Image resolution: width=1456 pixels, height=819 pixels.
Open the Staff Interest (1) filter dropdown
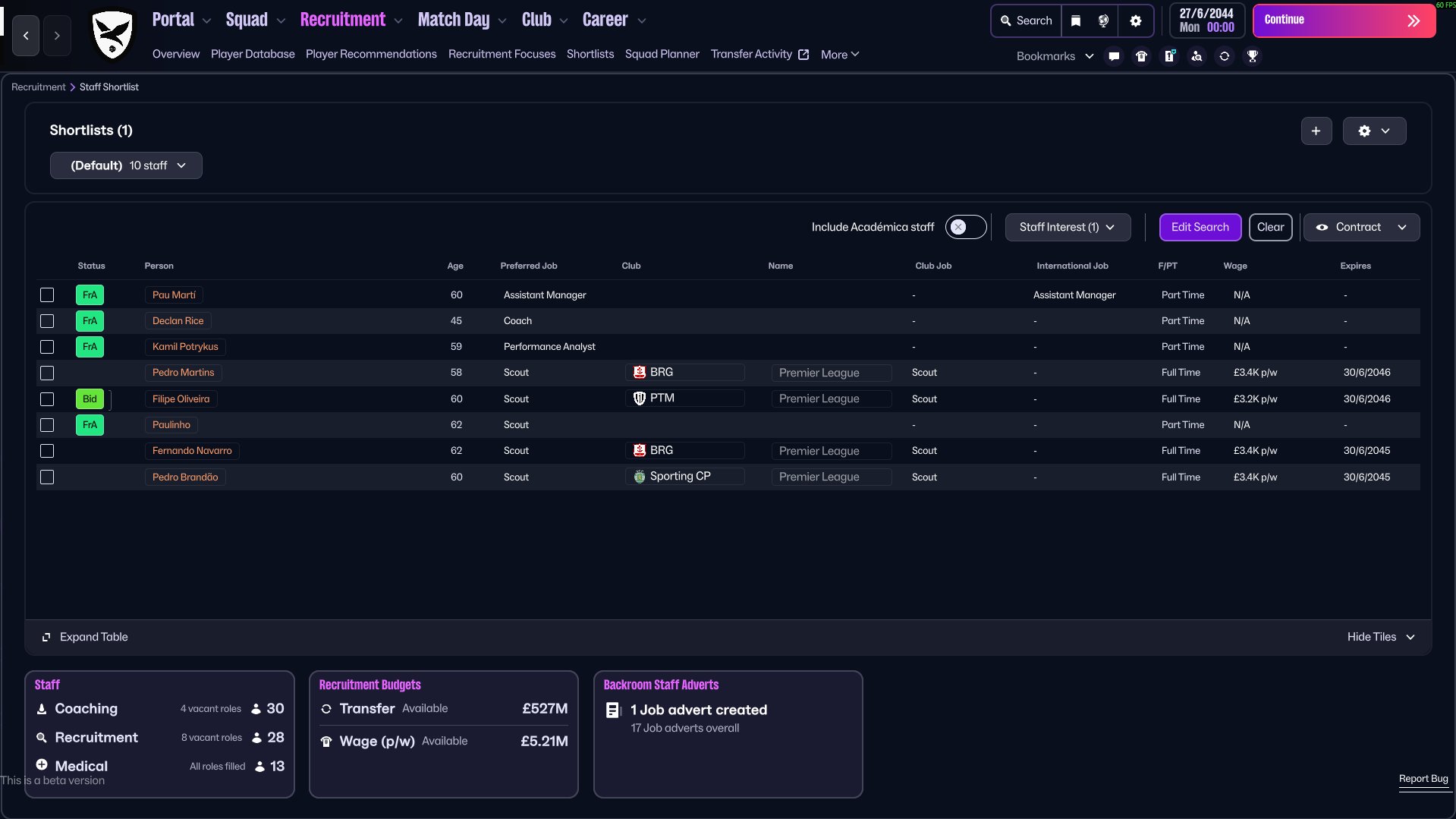click(x=1068, y=227)
